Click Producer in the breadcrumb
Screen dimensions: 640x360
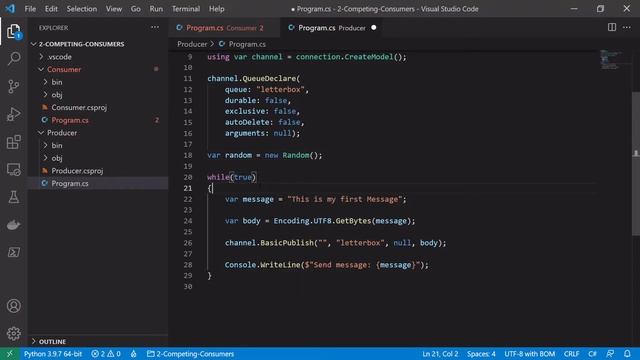pos(192,44)
